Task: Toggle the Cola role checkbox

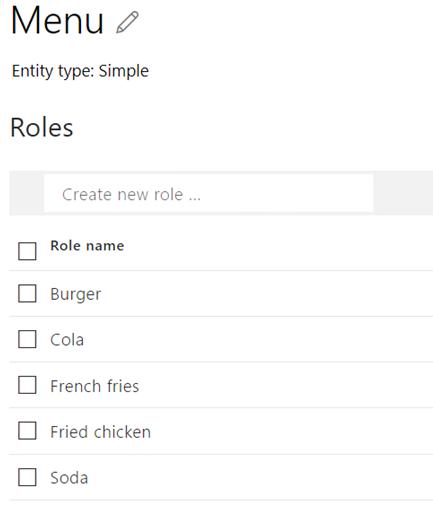Action: pyautogui.click(x=27, y=339)
